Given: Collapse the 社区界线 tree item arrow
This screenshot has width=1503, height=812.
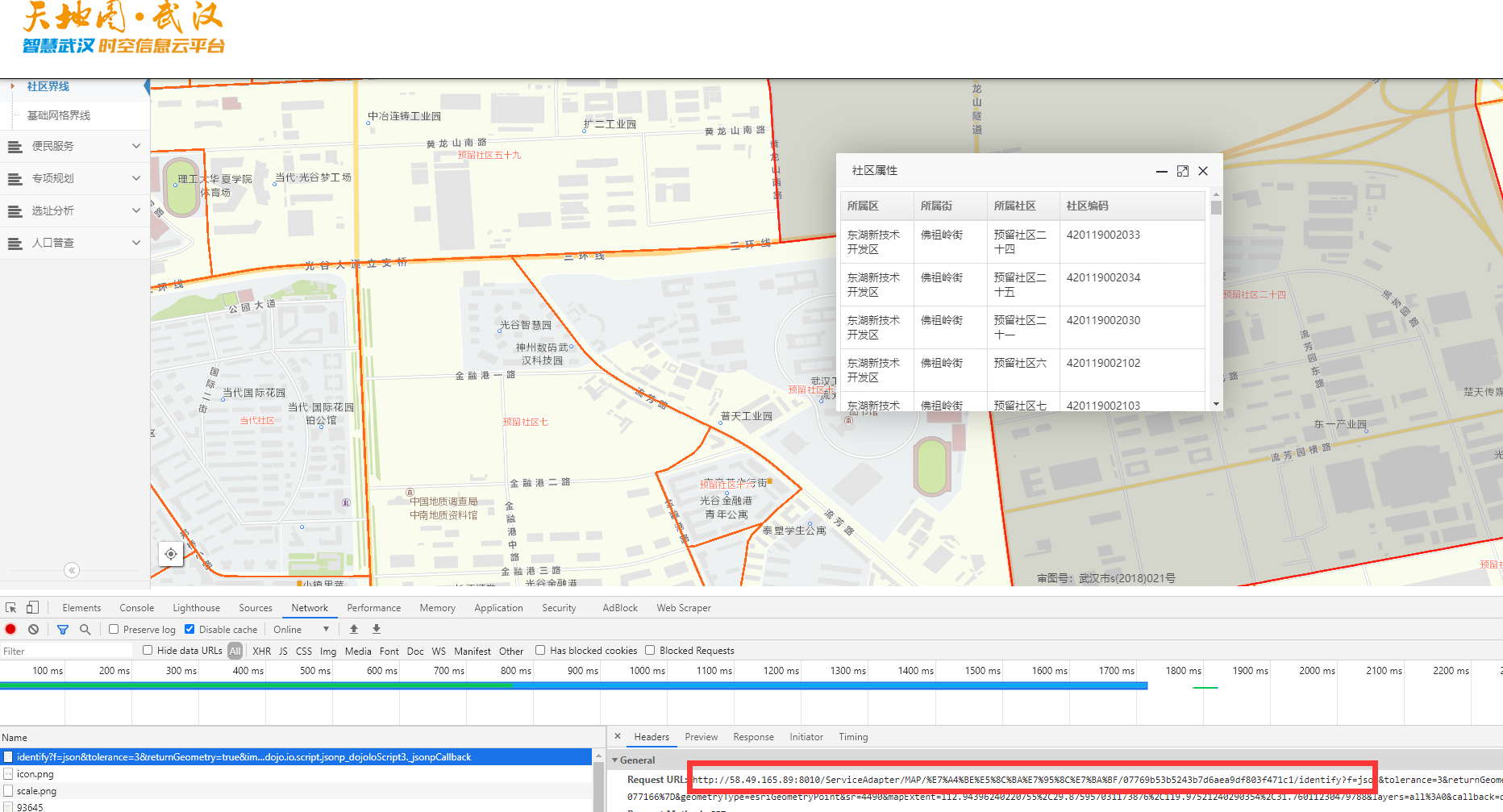Looking at the screenshot, I should pyautogui.click(x=13, y=85).
